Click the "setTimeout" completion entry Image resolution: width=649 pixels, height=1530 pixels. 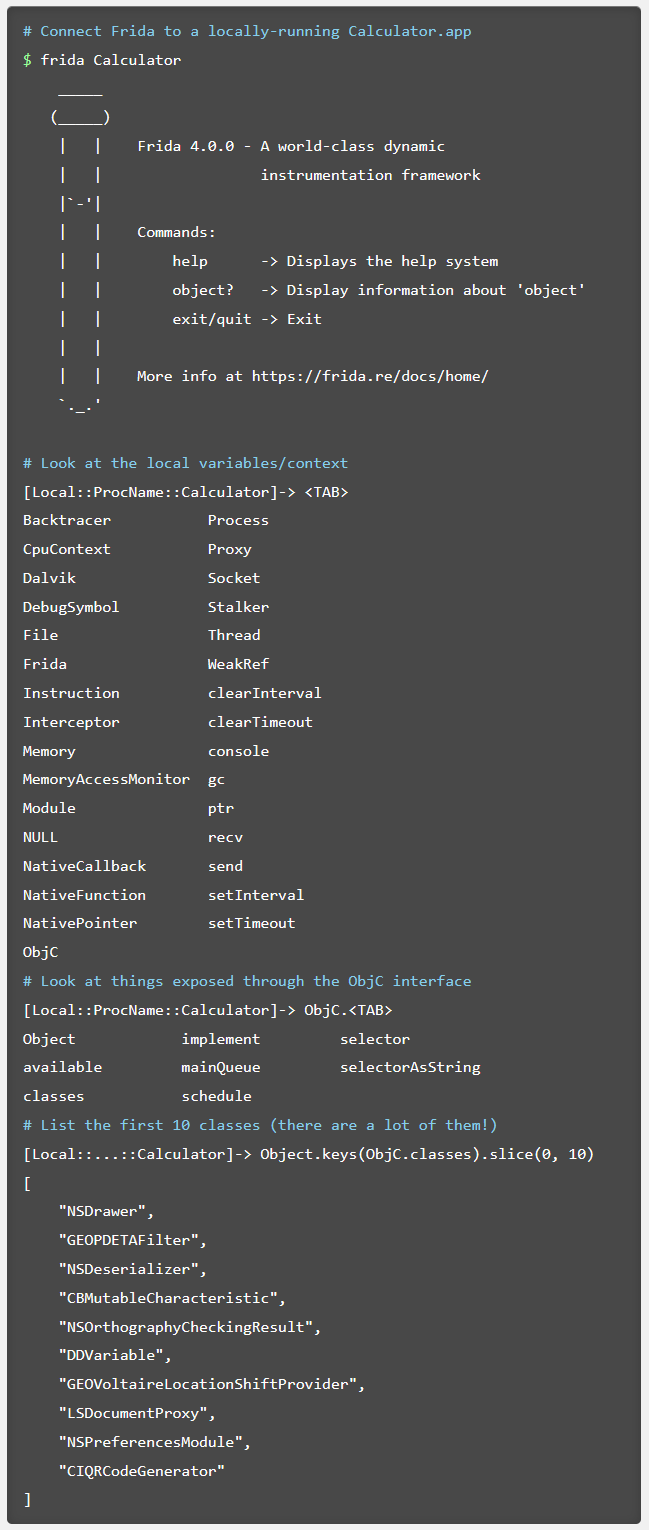click(x=251, y=923)
